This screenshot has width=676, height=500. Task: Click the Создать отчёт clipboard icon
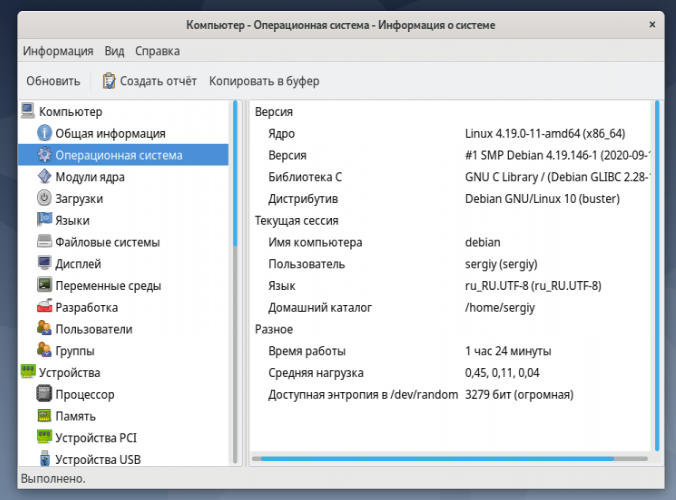[110, 81]
